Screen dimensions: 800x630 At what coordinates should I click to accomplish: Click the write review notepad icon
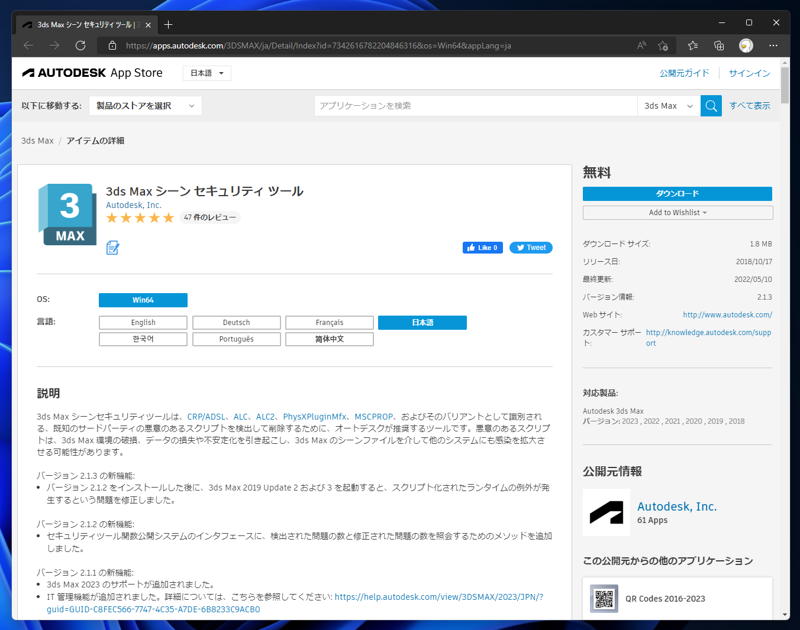pos(112,248)
